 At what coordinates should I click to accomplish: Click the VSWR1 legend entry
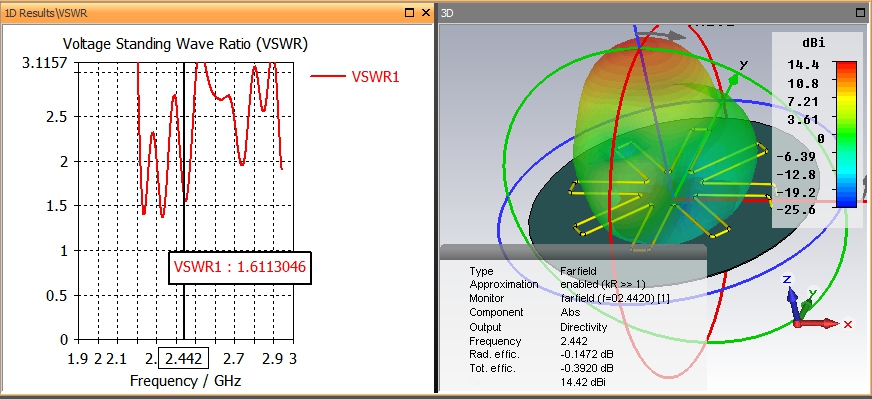tap(355, 77)
